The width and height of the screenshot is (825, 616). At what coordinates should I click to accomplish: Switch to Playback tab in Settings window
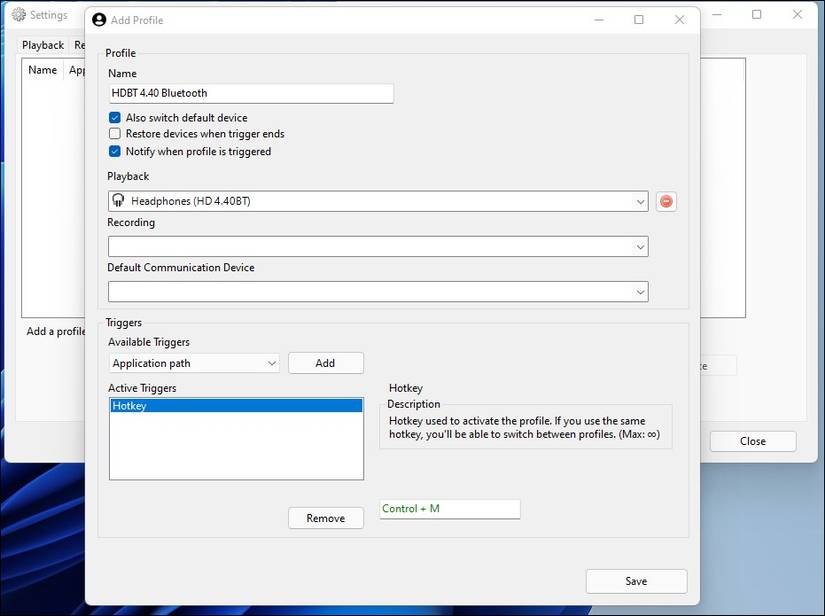coord(43,45)
